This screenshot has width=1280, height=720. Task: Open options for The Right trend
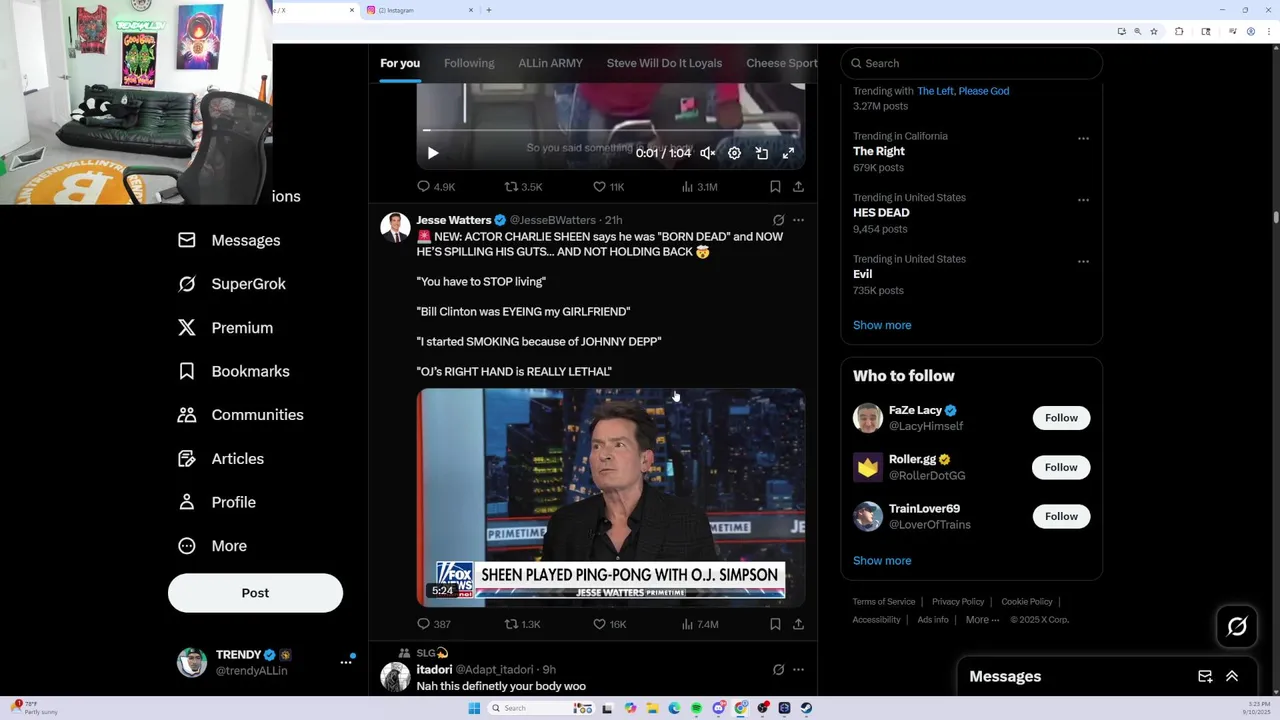(x=1083, y=139)
